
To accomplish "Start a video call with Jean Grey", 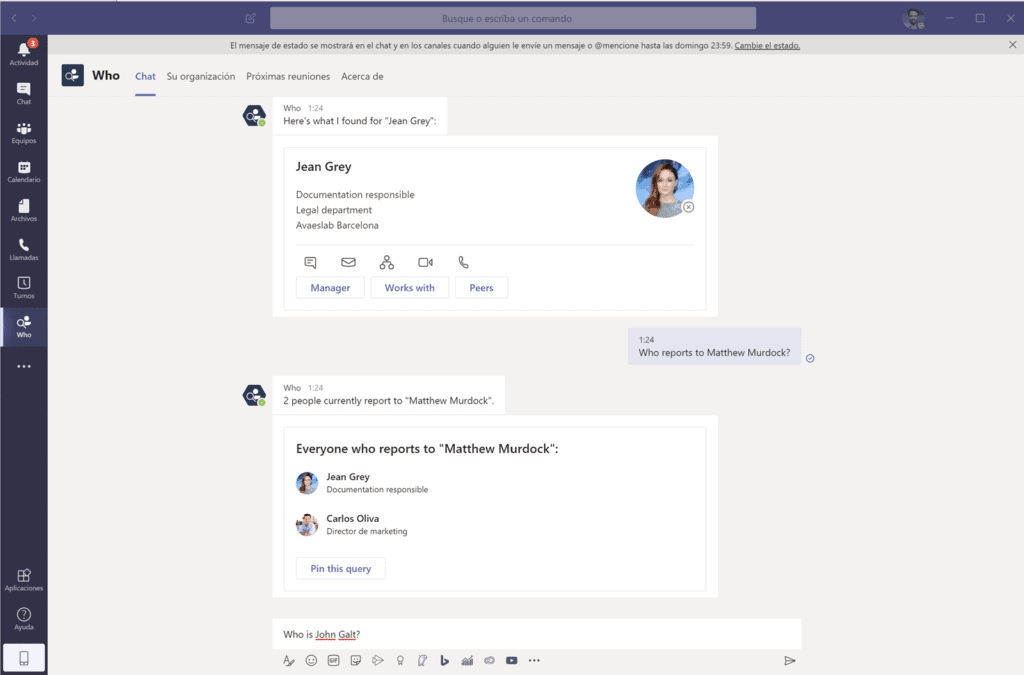I will pyautogui.click(x=425, y=262).
